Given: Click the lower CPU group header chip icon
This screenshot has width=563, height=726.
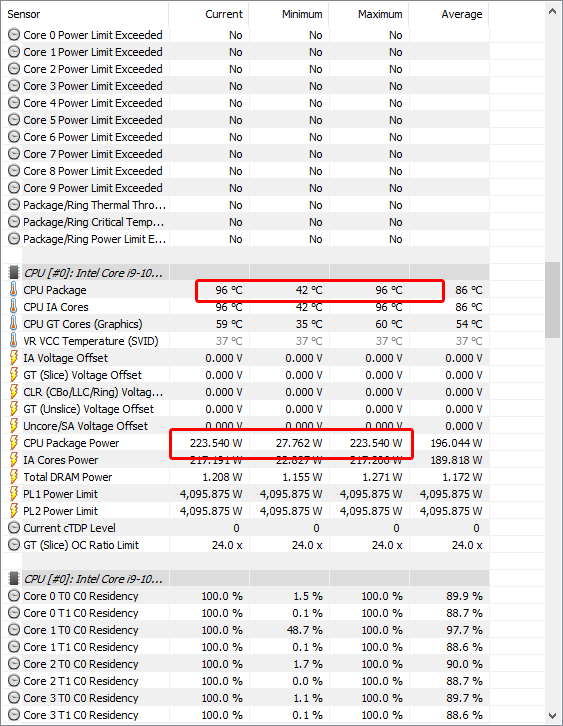Looking at the screenshot, I should tap(14, 579).
